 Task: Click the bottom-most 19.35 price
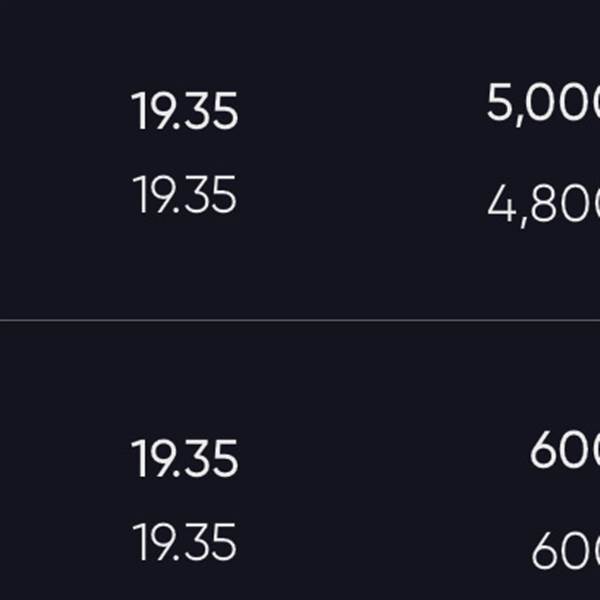click(x=184, y=542)
